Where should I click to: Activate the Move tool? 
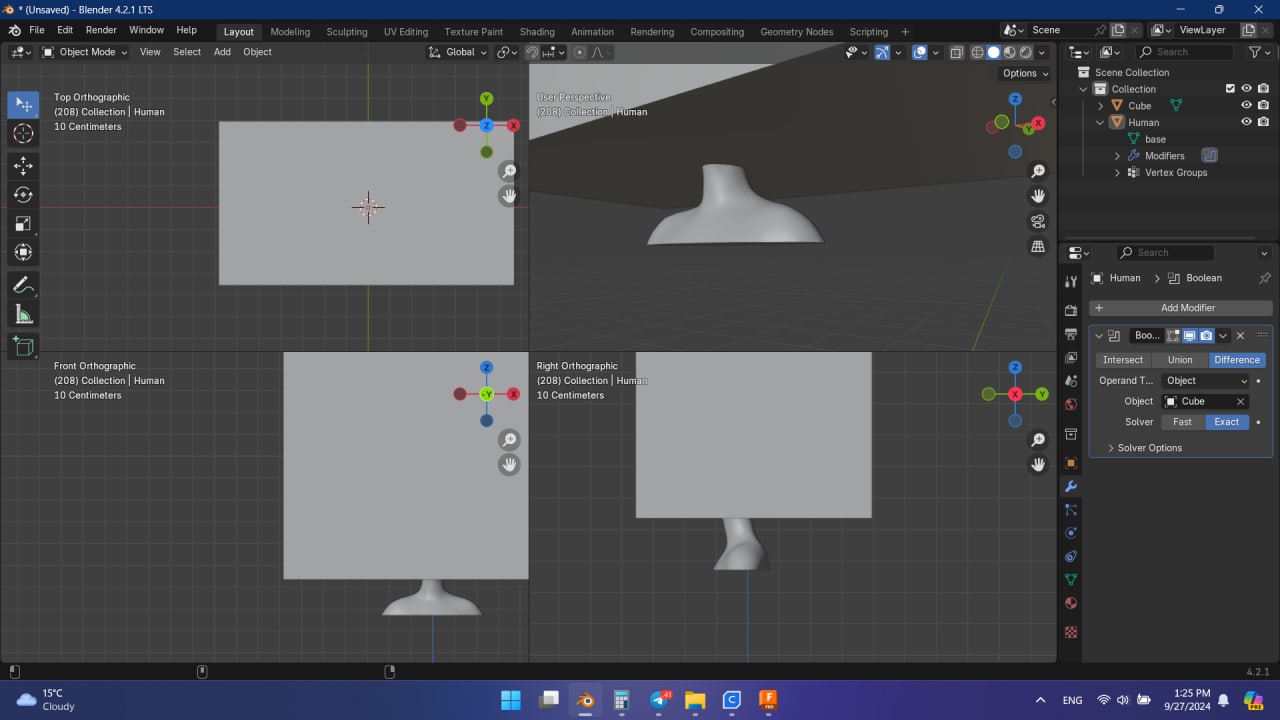pyautogui.click(x=23, y=165)
